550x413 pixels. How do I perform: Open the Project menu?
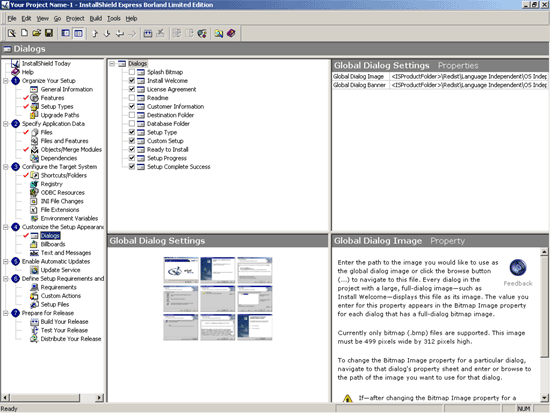click(75, 19)
